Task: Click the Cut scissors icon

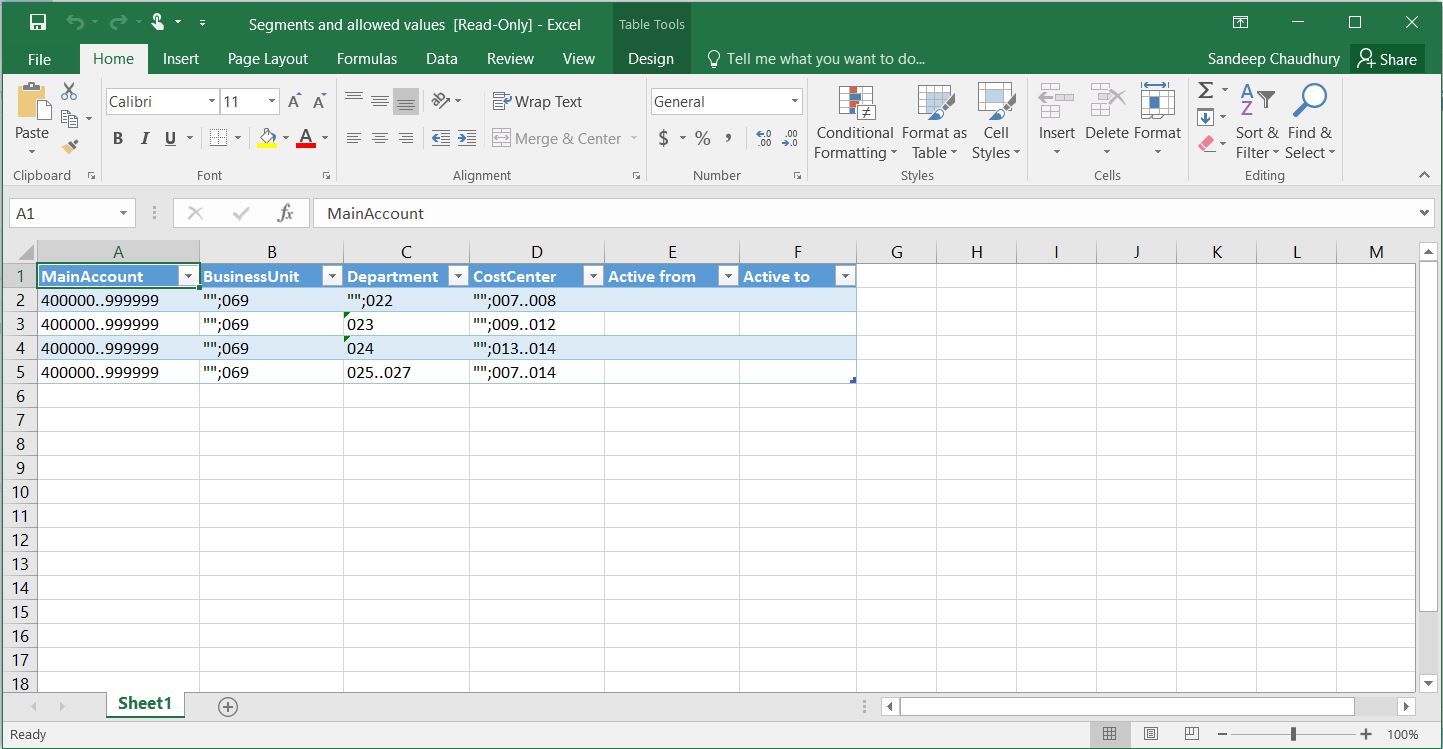Action: (69, 92)
